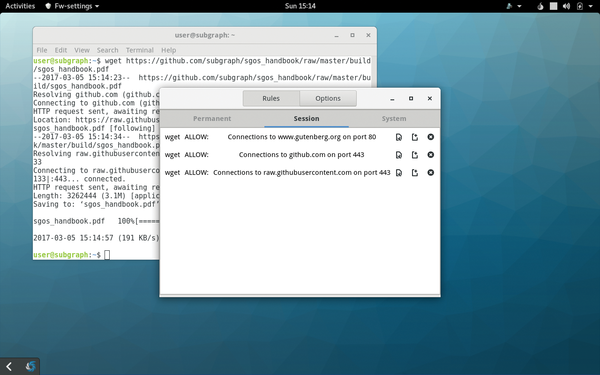The image size is (600, 375).
Task: Maximize the firewall settings window
Action: [411, 98]
